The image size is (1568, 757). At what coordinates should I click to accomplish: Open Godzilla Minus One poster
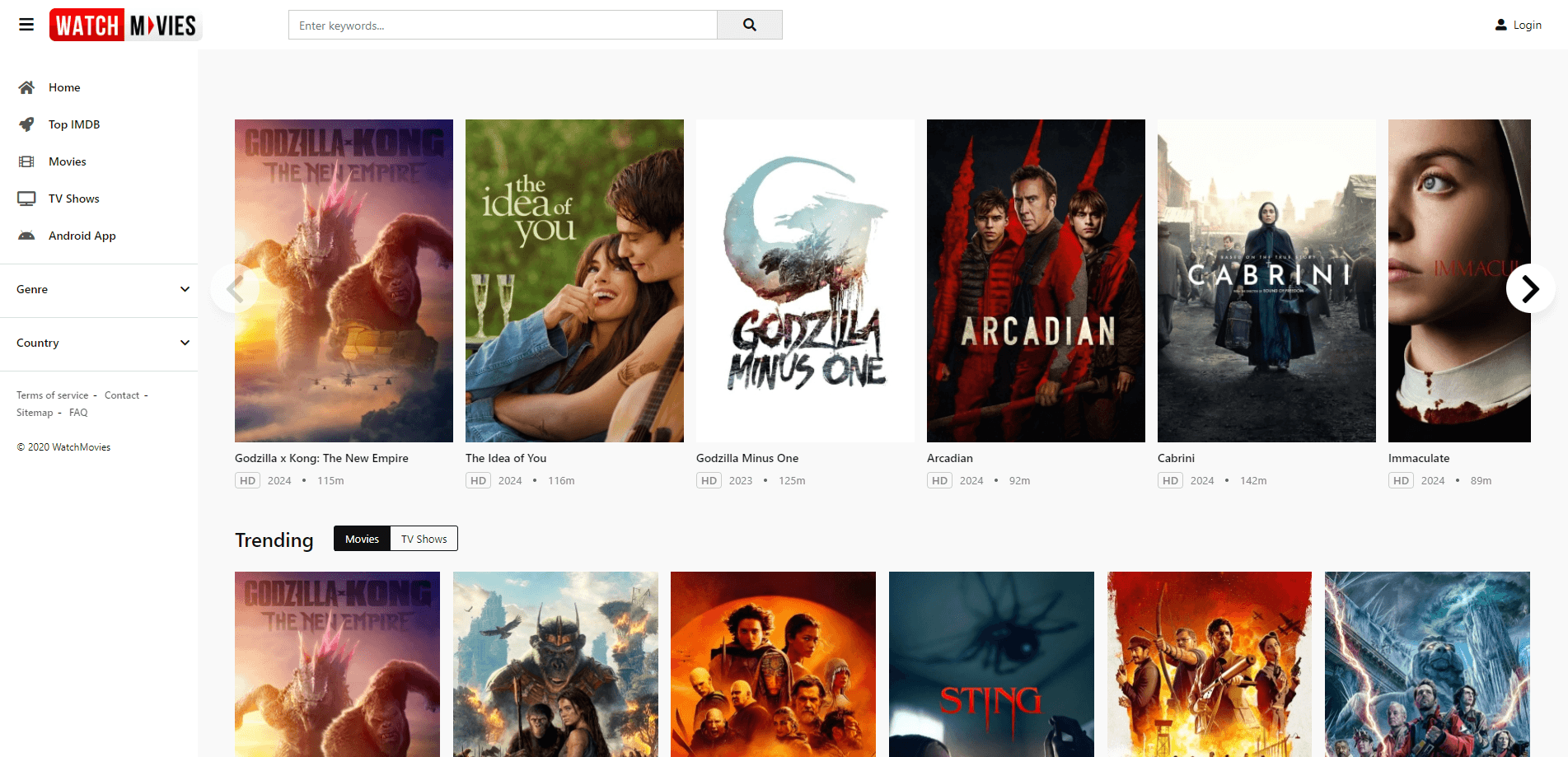tap(805, 281)
